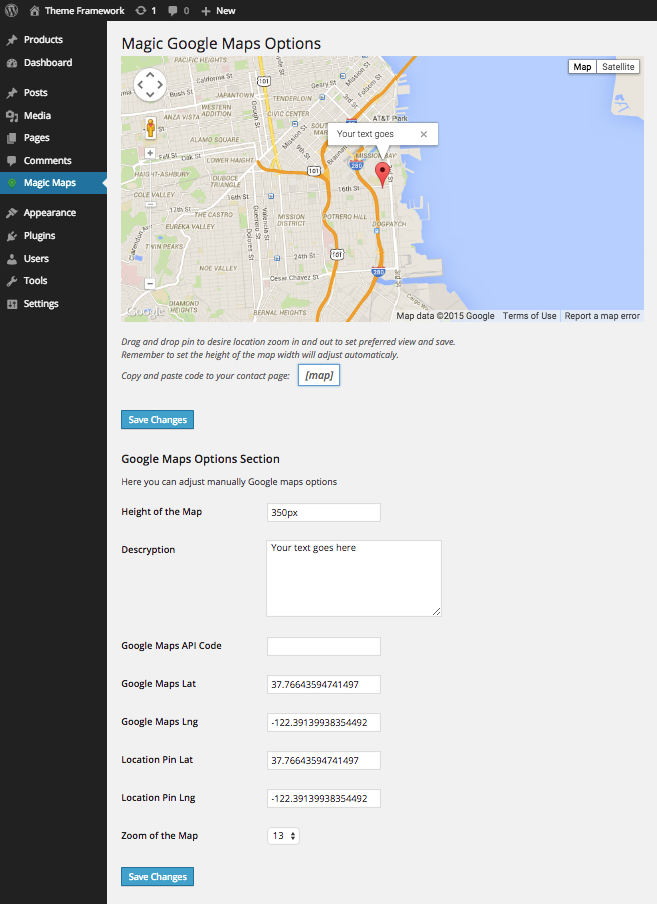The height and width of the screenshot is (904, 657).
Task: Click the Posts pin icon
Action: pos(12,93)
